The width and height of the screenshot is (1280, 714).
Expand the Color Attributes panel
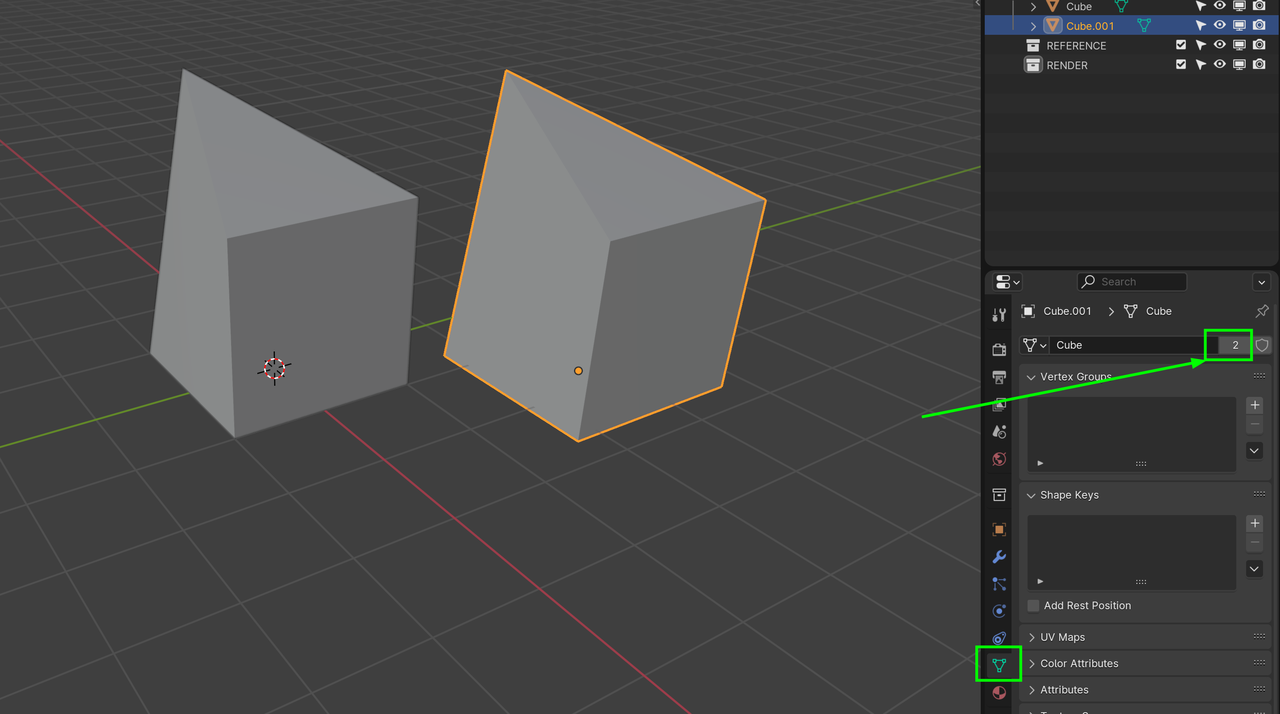(1031, 664)
